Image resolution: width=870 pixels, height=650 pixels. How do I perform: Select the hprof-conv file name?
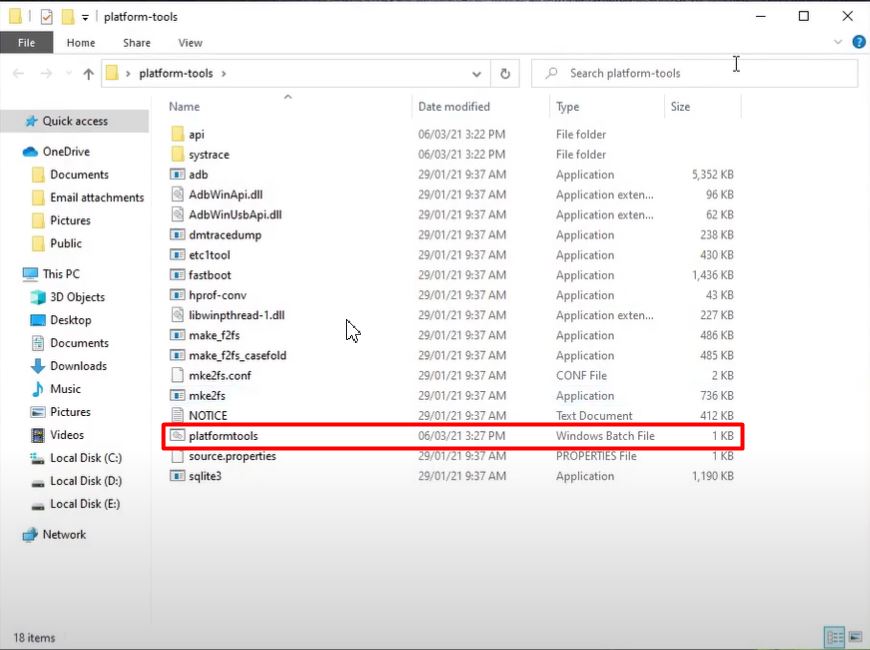[218, 295]
